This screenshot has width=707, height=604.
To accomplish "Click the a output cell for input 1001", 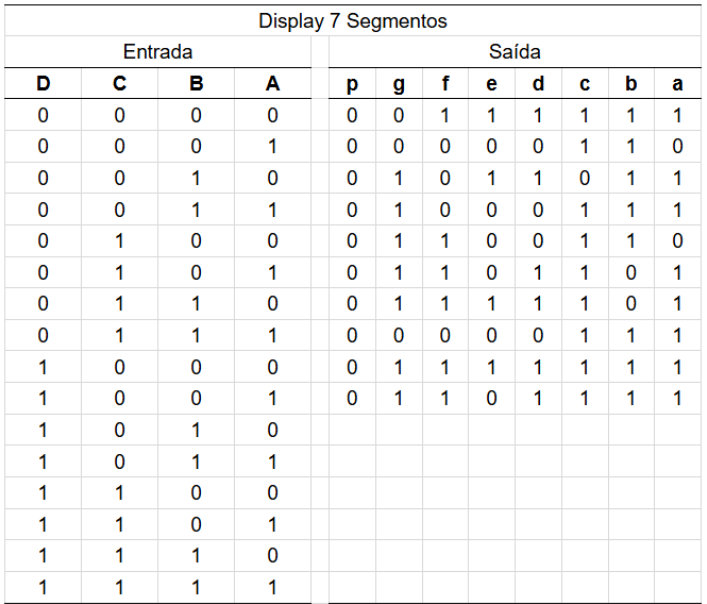I will click(678, 399).
